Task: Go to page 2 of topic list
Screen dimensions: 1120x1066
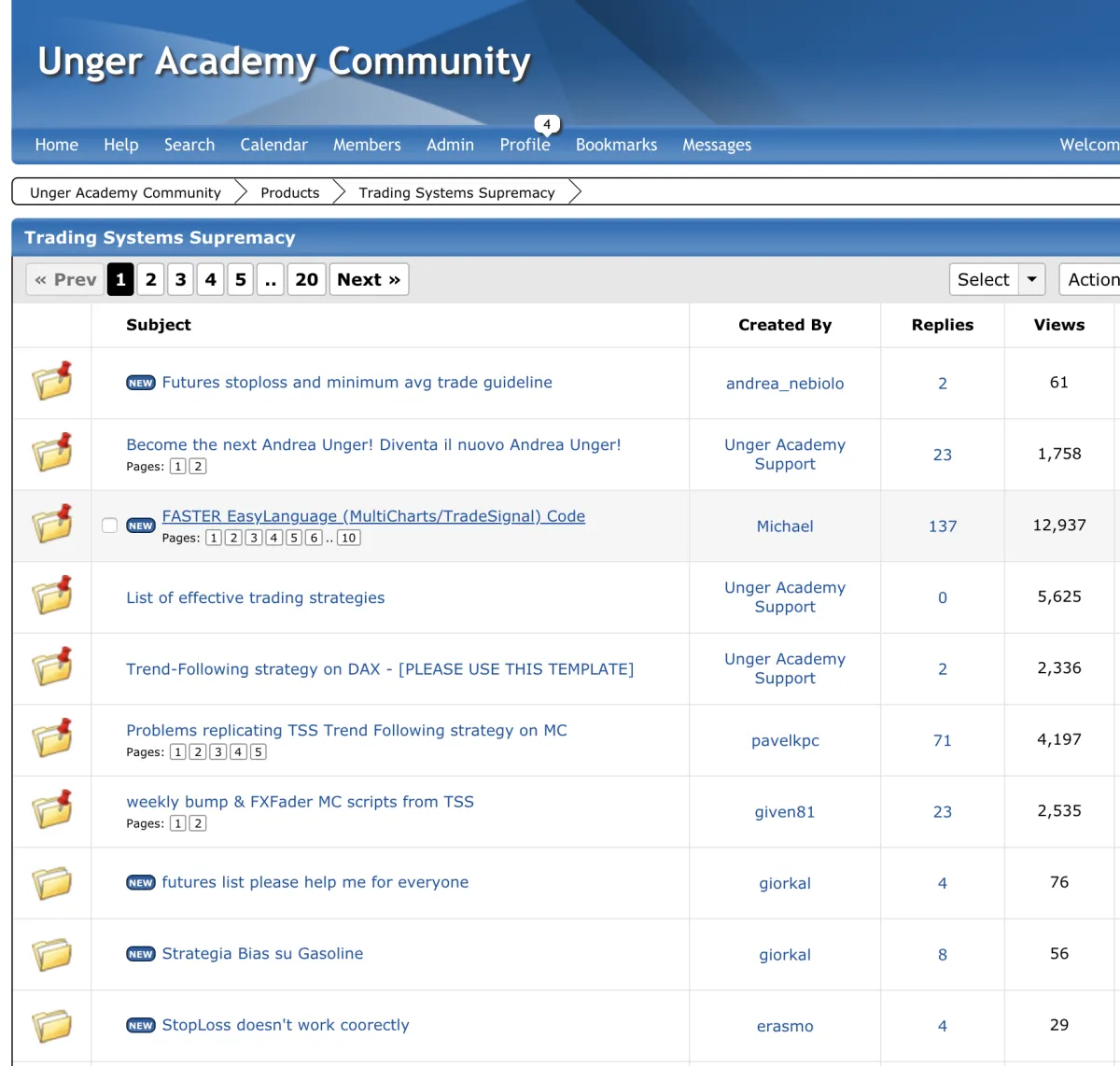Action: [150, 279]
